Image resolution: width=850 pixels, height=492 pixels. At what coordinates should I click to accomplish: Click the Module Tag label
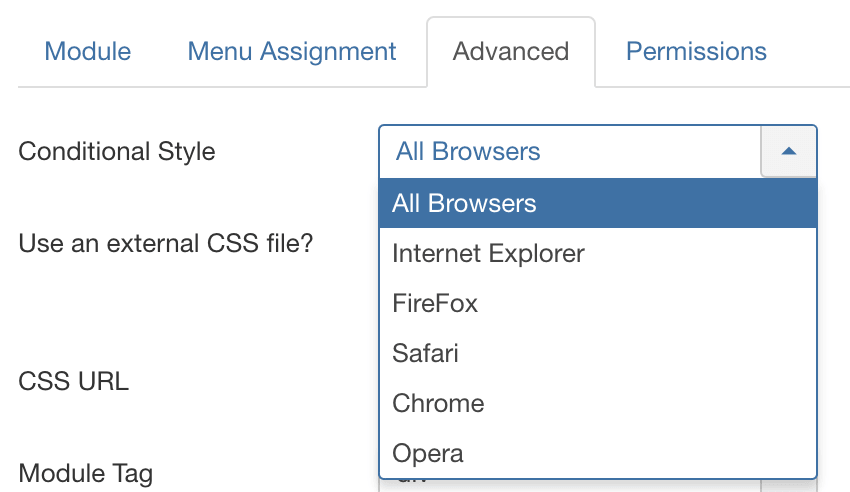coord(86,472)
